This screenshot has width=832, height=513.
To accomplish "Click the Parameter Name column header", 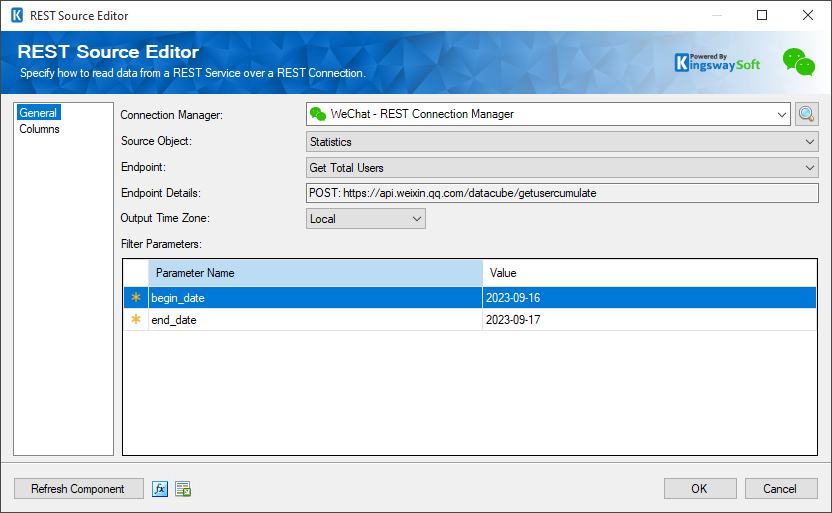I will click(315, 273).
